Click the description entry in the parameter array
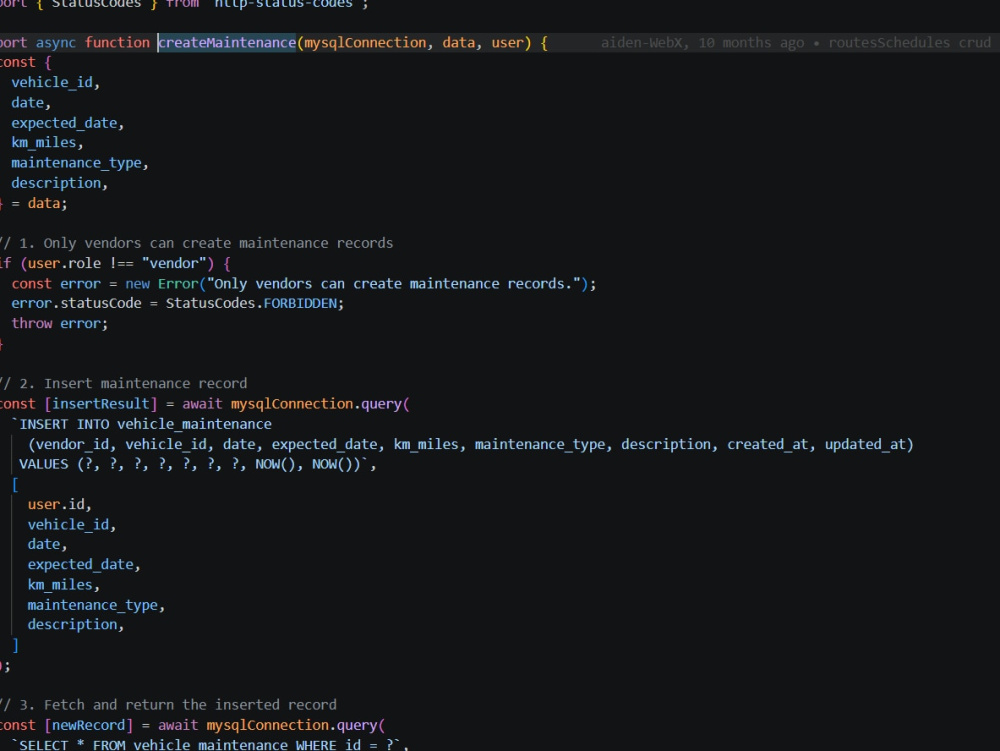Viewport: 1000px width, 751px height. tap(75, 625)
